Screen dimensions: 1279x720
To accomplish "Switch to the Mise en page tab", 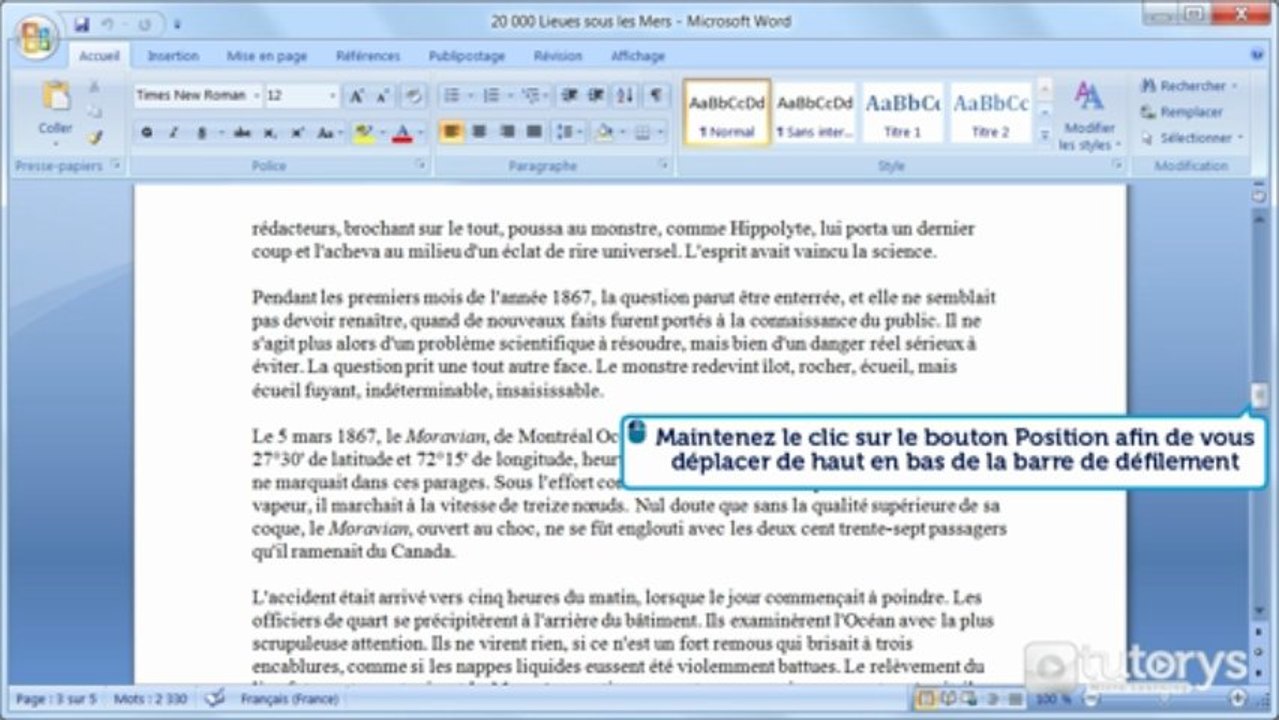I will coord(267,56).
